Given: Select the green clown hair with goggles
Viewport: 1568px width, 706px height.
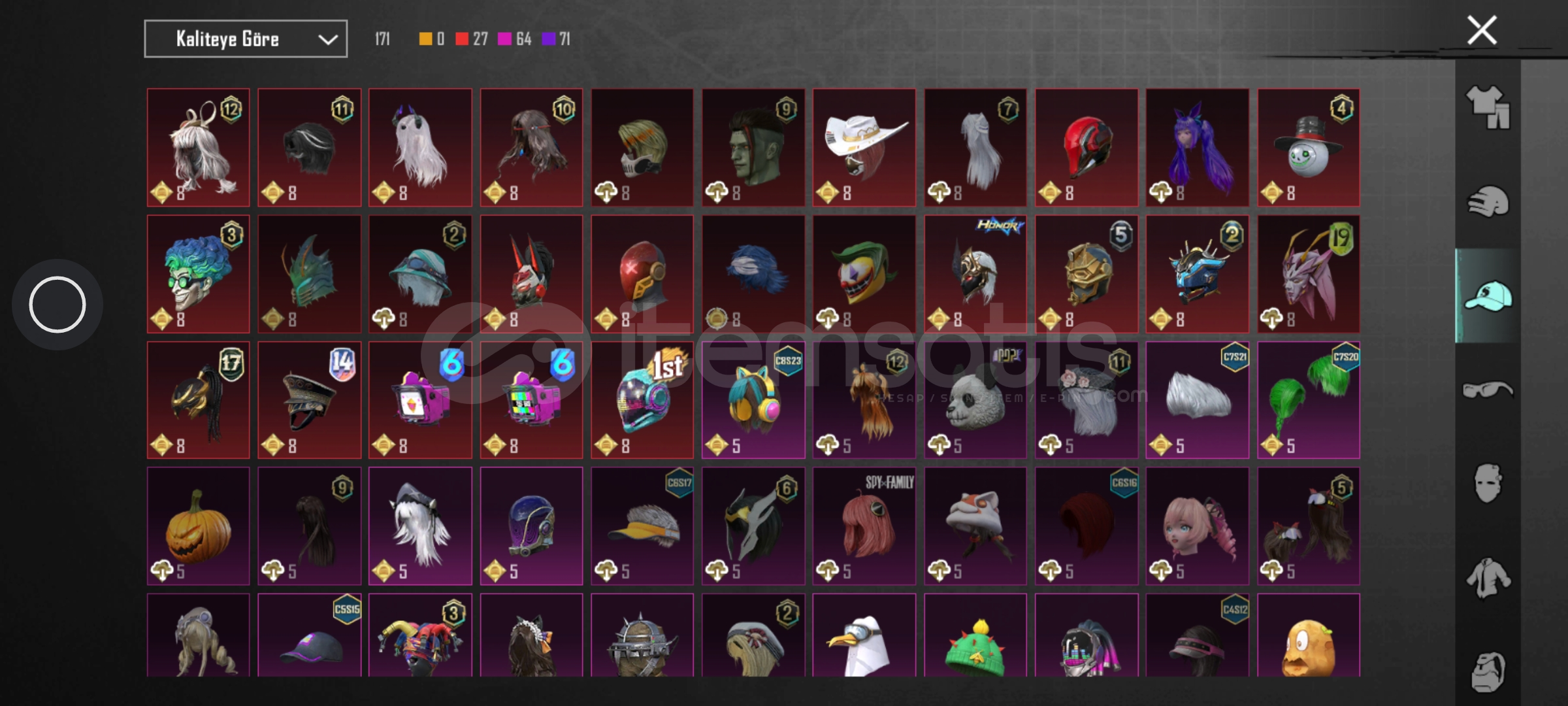Looking at the screenshot, I should click(x=198, y=274).
